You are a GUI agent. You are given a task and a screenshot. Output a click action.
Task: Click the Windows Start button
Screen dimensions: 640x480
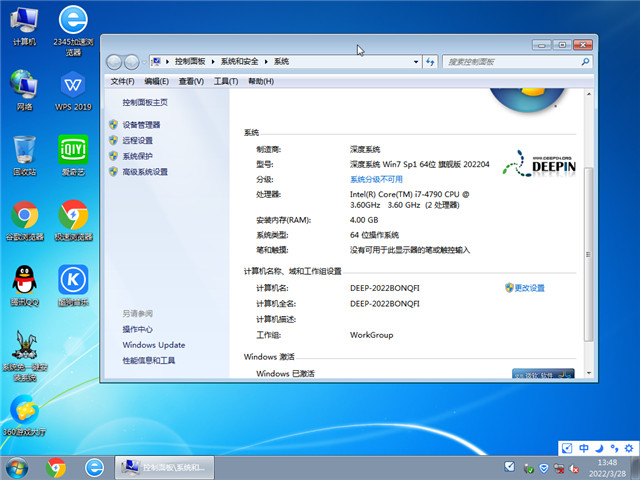[17, 467]
